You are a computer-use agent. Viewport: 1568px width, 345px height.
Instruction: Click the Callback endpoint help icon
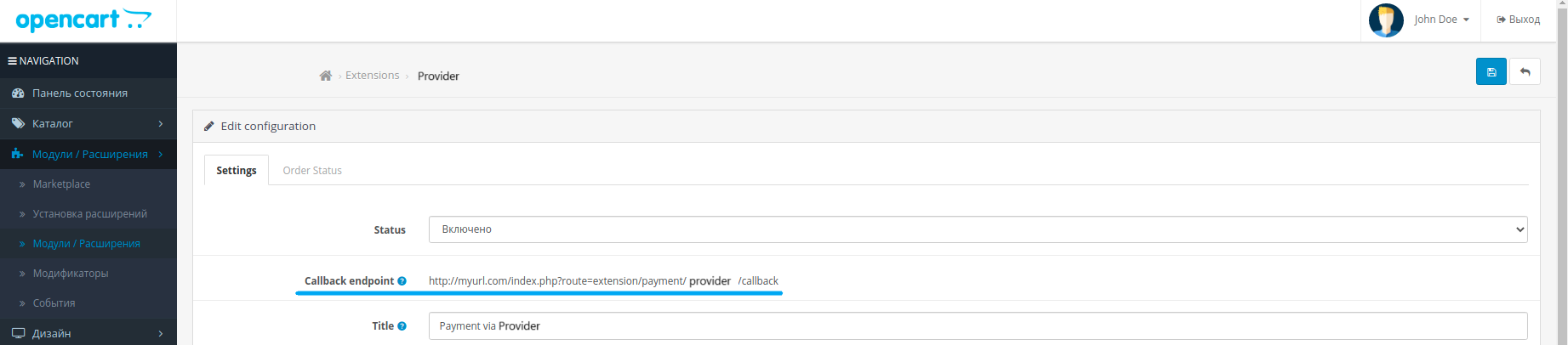402,281
